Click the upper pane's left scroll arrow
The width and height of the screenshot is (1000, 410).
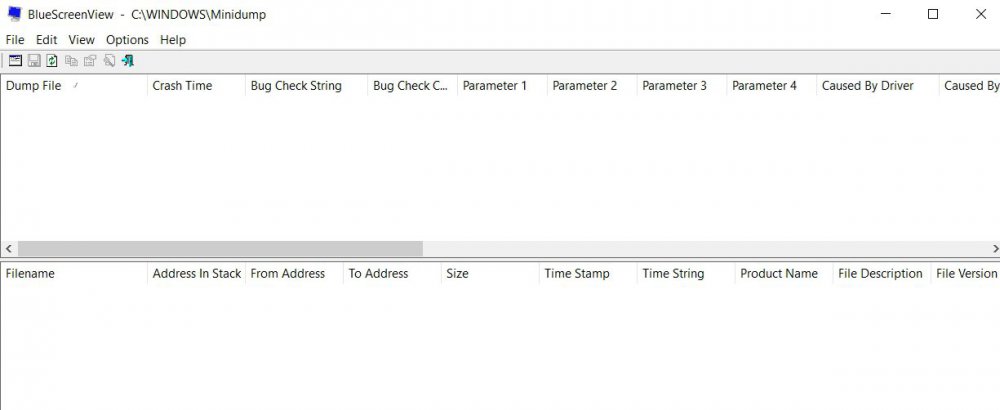pyautogui.click(x=8, y=249)
